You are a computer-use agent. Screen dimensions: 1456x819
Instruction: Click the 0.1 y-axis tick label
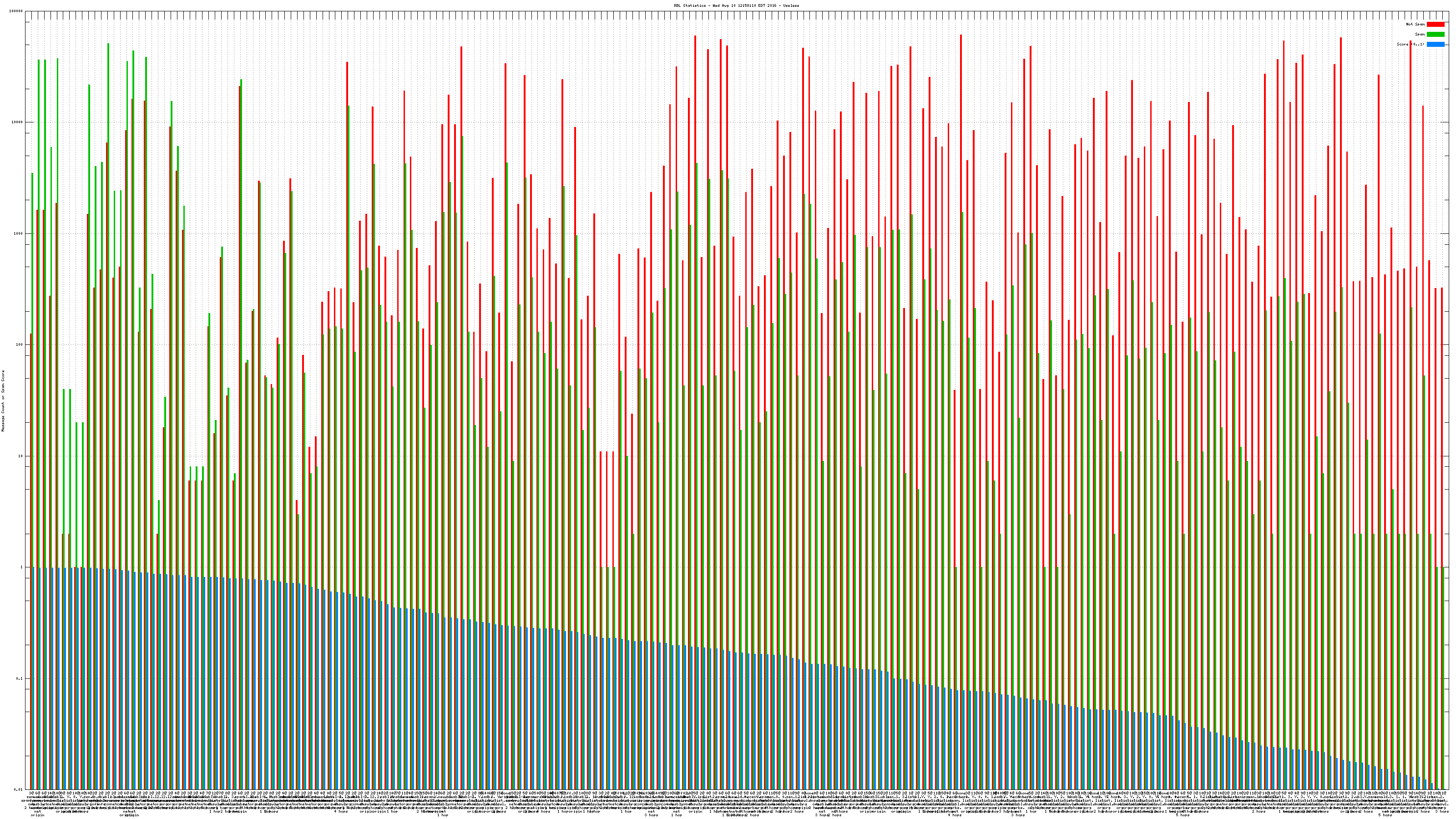(20, 678)
